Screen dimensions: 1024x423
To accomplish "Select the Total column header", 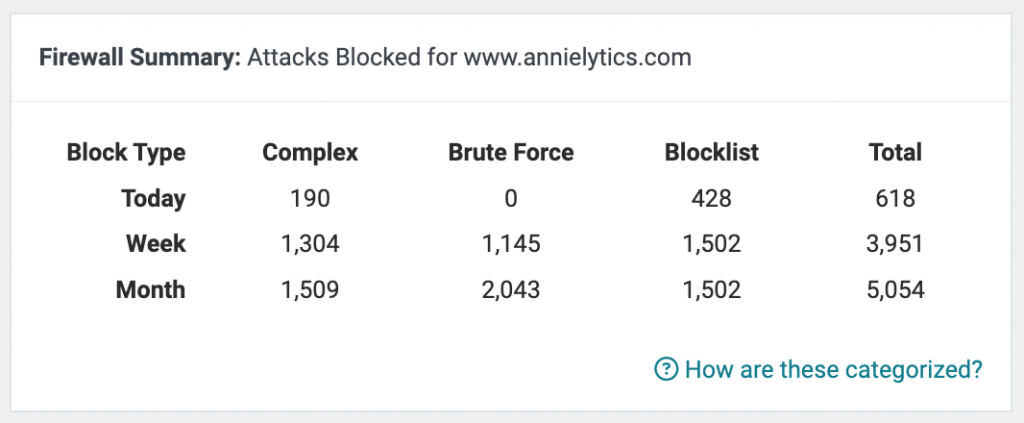I will coord(896,153).
